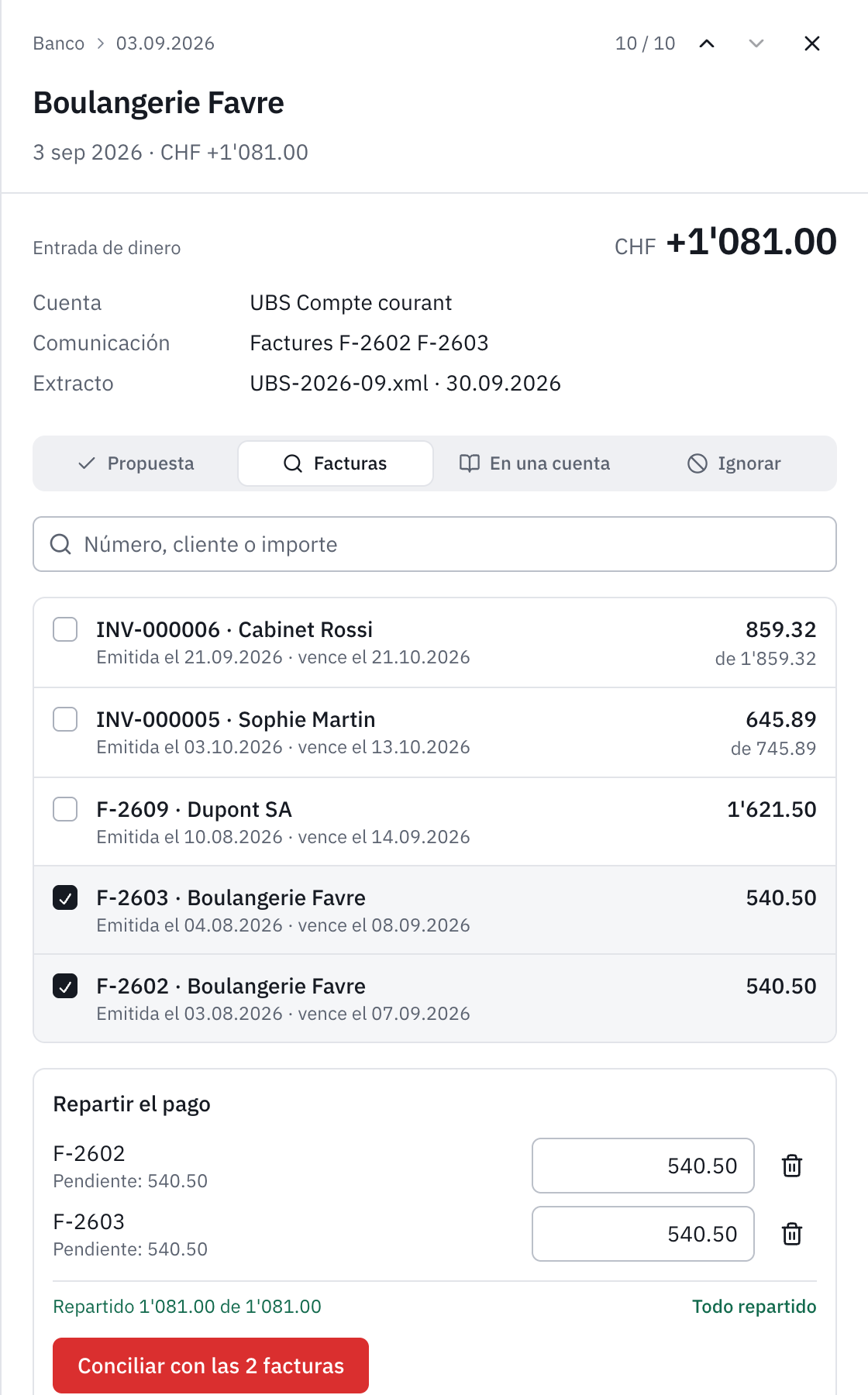Image resolution: width=868 pixels, height=1395 pixels.
Task: Select the INV-000006 · Cabinet Rossi title
Action: click(235, 629)
